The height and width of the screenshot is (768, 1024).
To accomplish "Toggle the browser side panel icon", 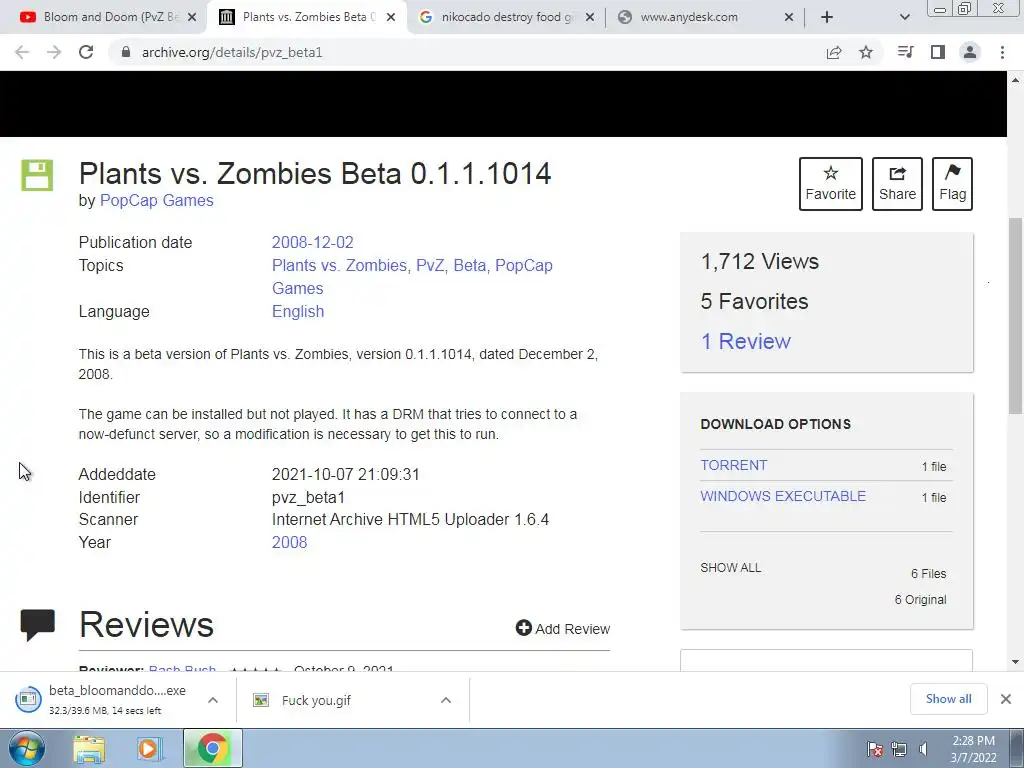I will [x=938, y=52].
